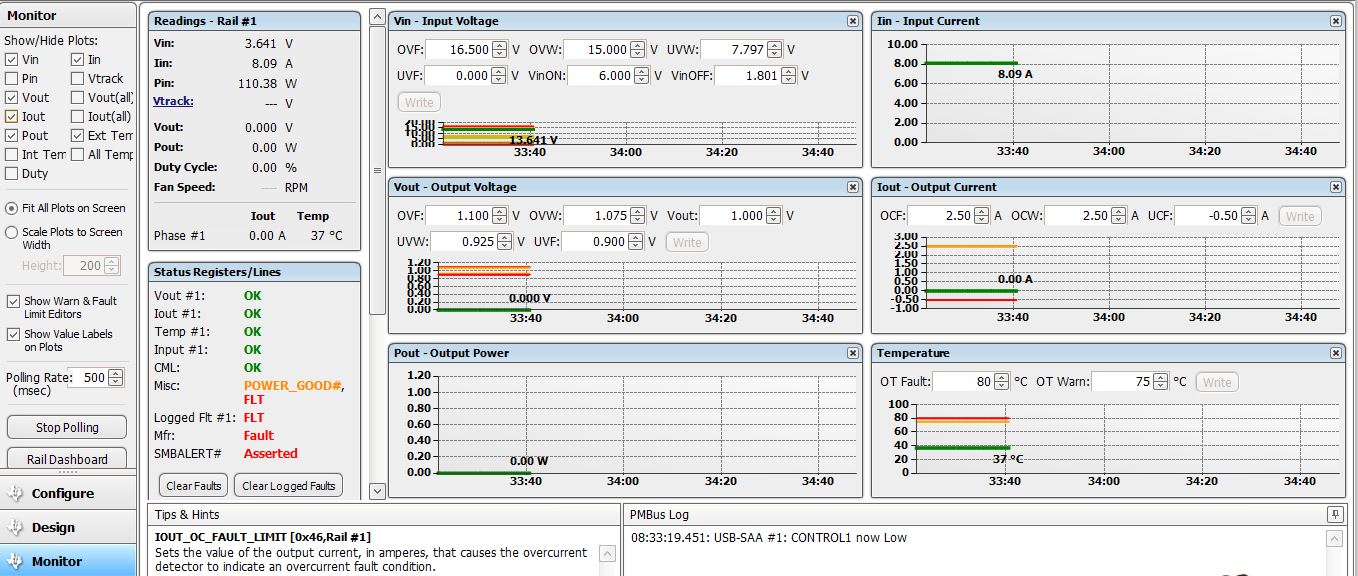Enable the Vout(all) plot checkbox
Viewport: 1358px width, 576px height.
pyautogui.click(x=78, y=98)
